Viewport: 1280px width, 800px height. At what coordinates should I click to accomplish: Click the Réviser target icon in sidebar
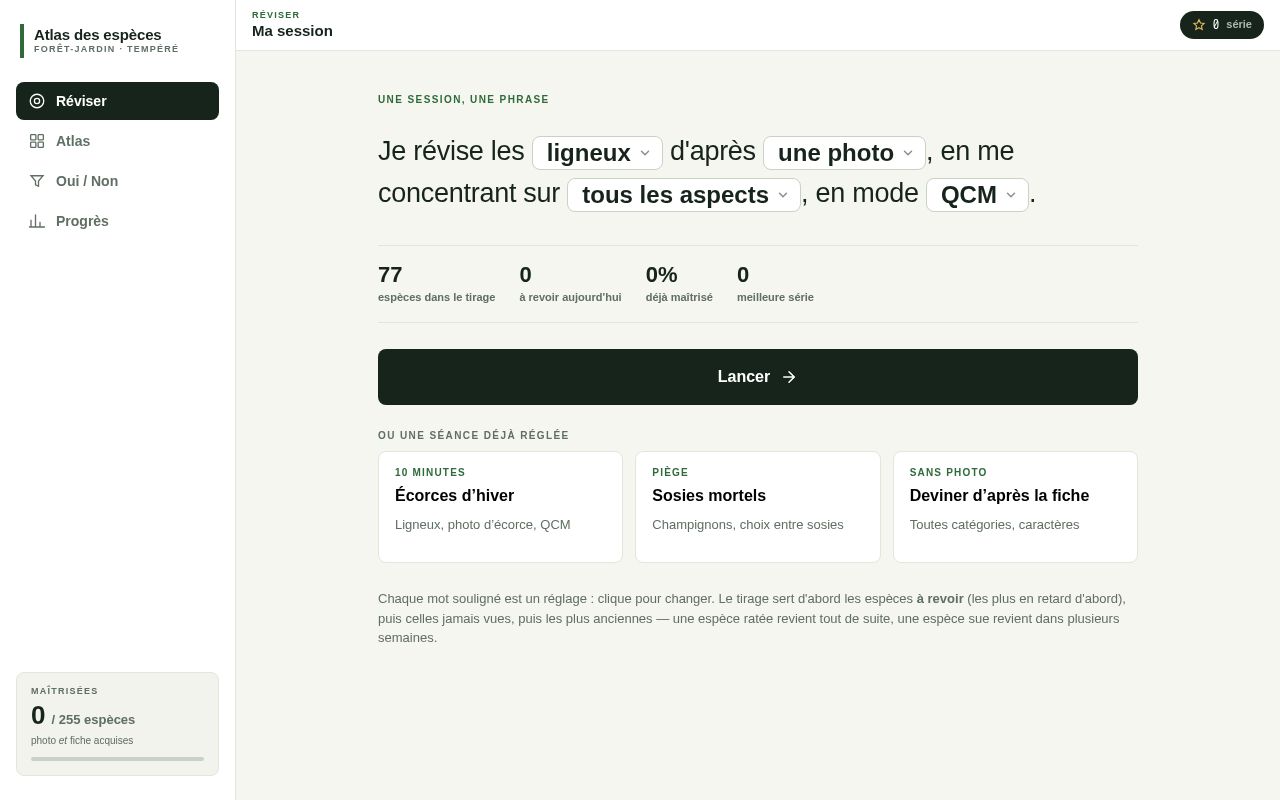(x=37, y=101)
